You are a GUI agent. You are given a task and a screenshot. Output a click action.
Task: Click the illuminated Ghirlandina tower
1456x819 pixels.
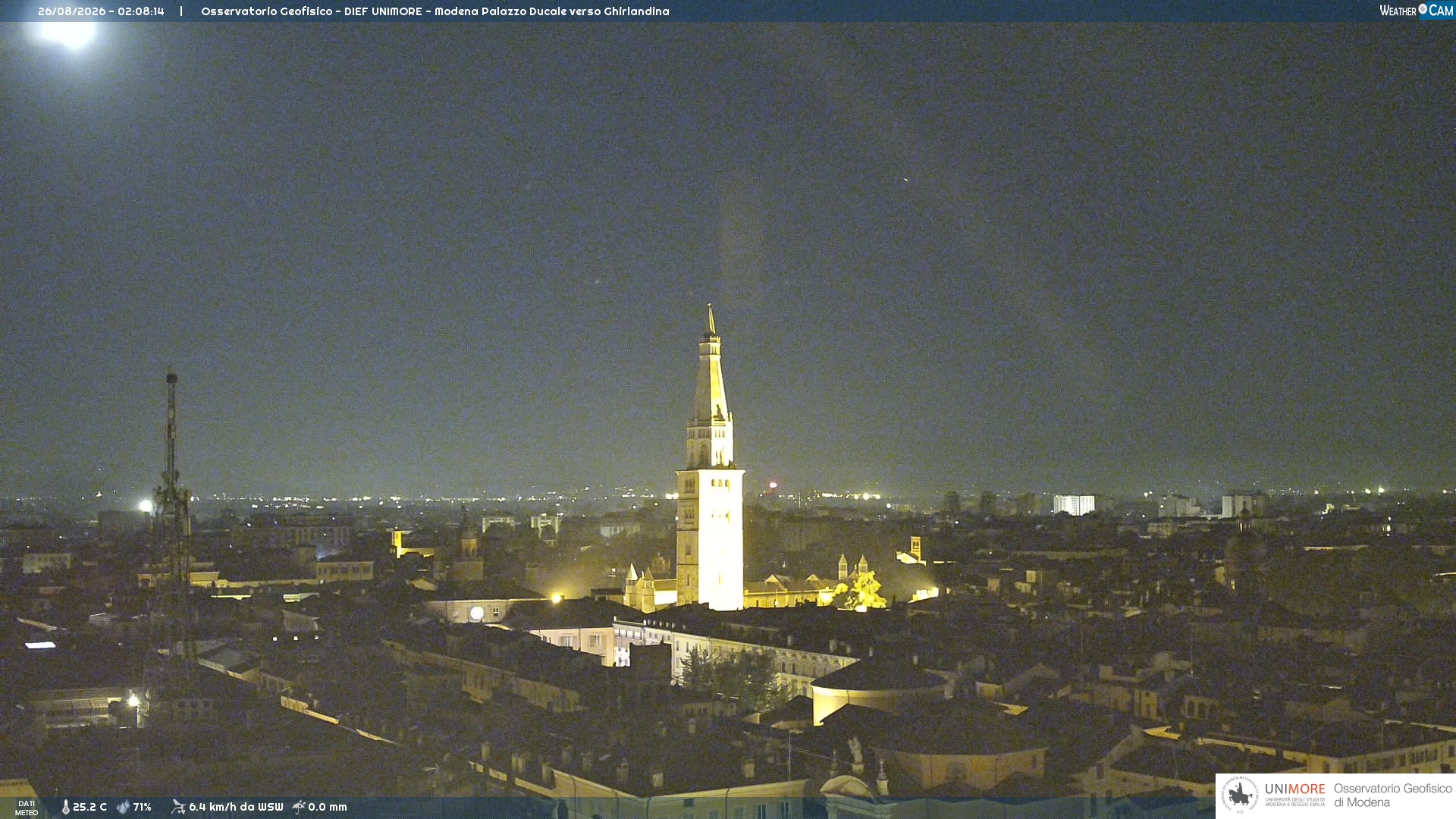click(710, 458)
